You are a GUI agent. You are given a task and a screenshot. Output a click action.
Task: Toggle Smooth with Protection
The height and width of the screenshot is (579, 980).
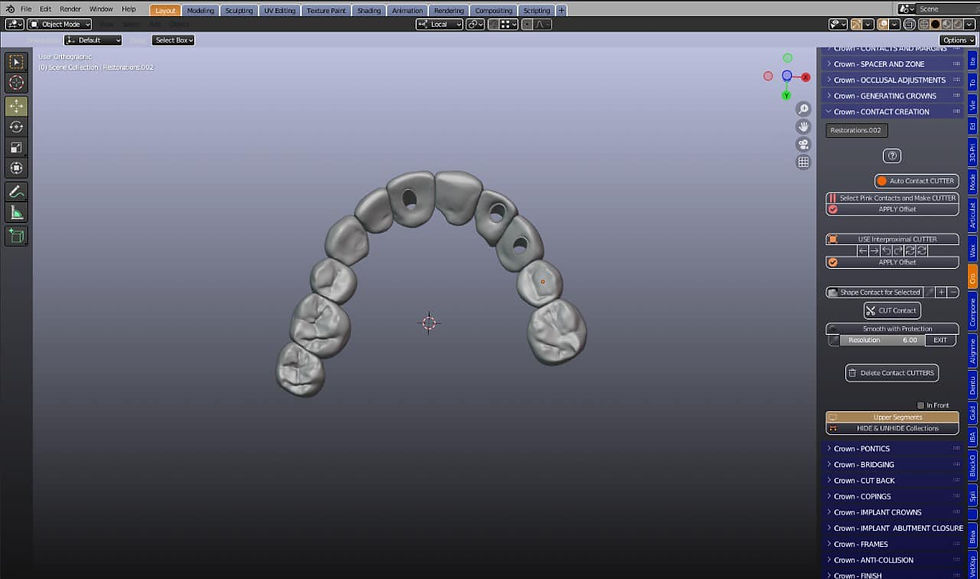tap(892, 328)
